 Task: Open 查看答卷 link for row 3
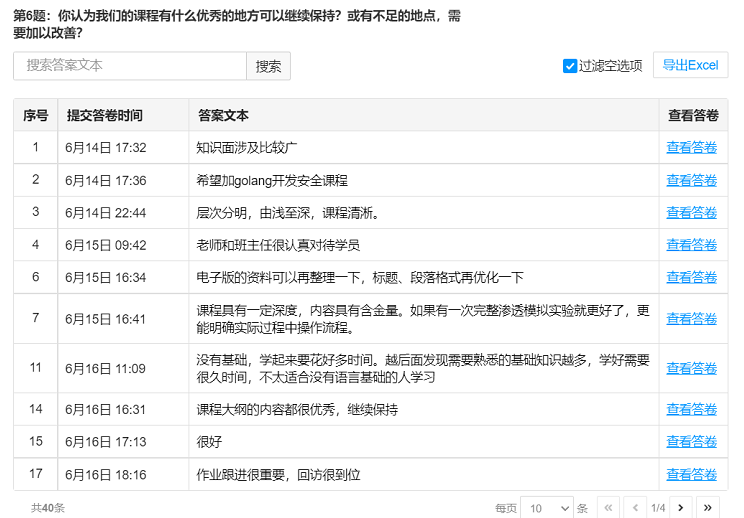[x=691, y=213]
